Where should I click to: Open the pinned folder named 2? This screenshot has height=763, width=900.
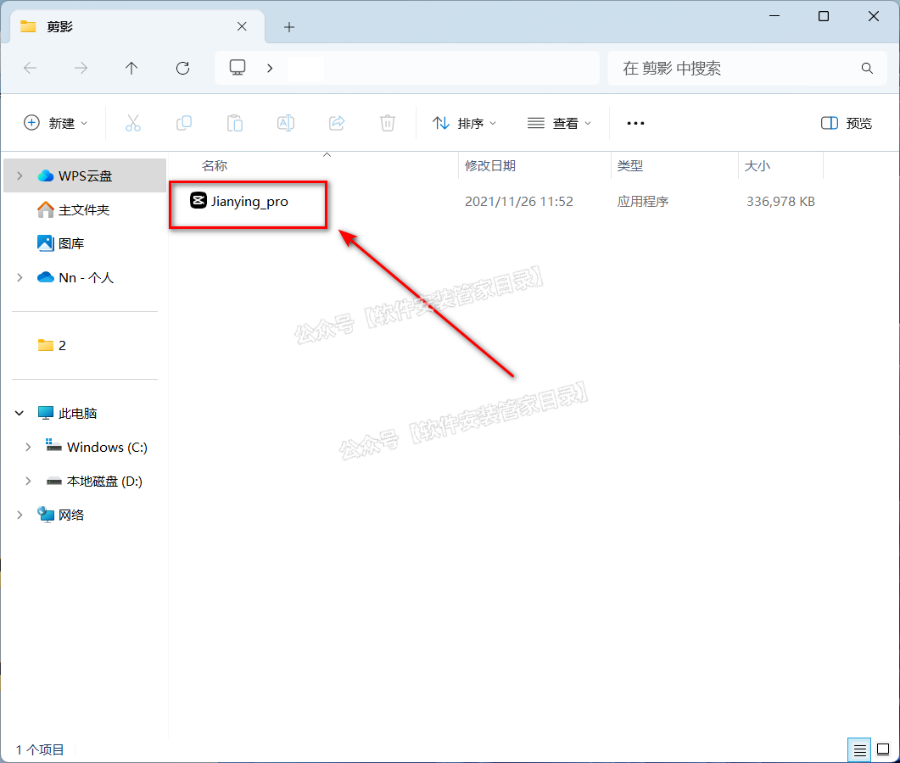click(52, 345)
